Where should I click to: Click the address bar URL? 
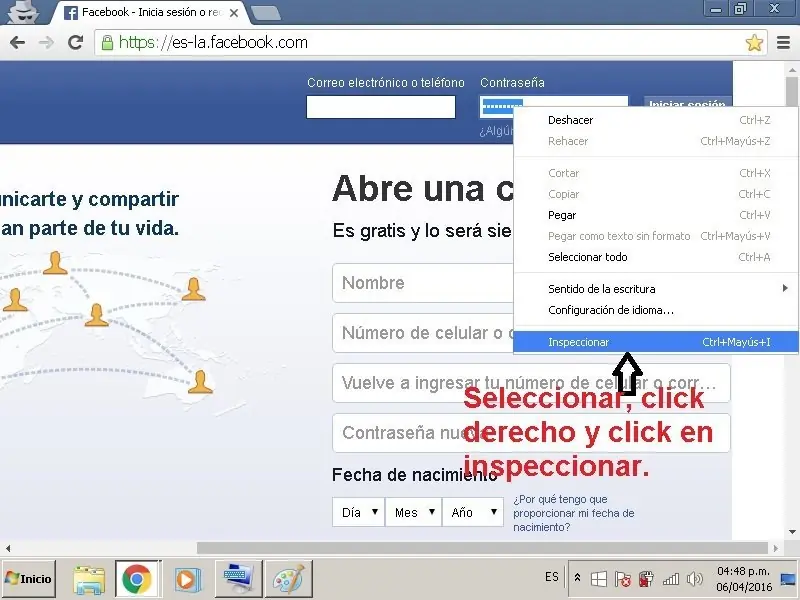(x=213, y=42)
